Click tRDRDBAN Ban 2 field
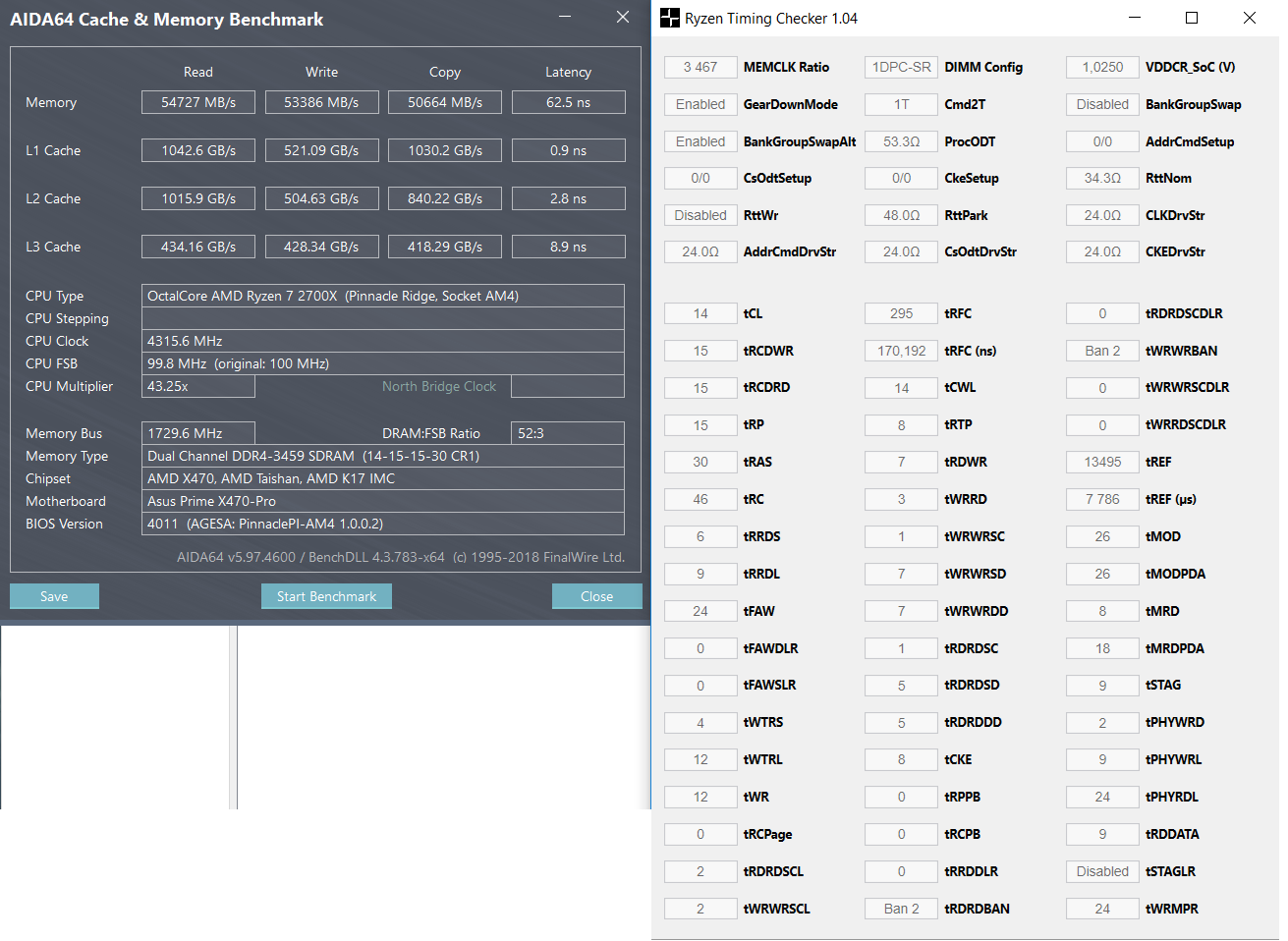The width and height of the screenshot is (1288, 941). [x=901, y=909]
